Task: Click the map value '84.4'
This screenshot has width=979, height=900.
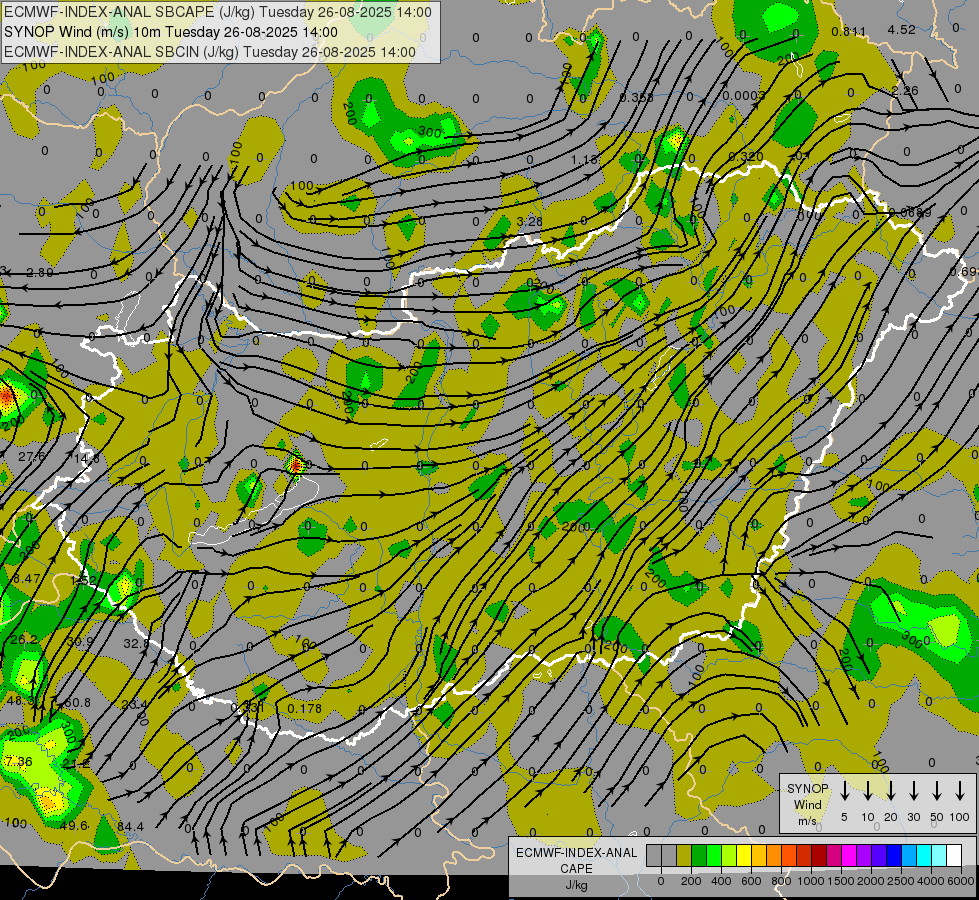Action: point(130,826)
